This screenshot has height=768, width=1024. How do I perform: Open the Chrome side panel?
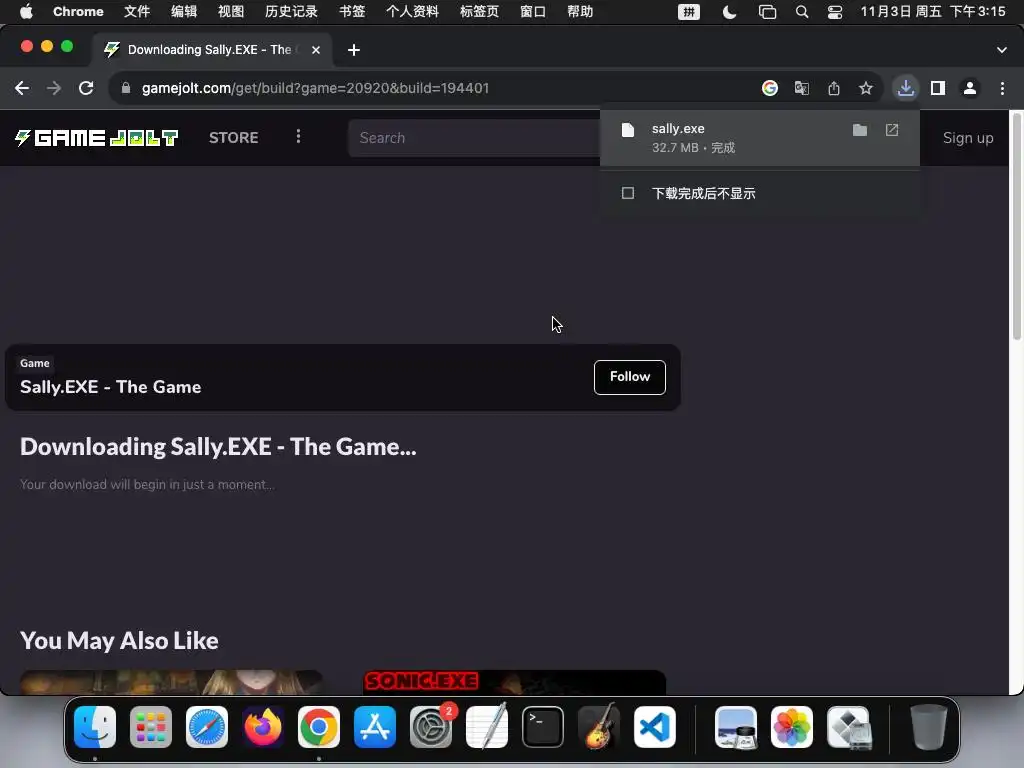pos(938,88)
